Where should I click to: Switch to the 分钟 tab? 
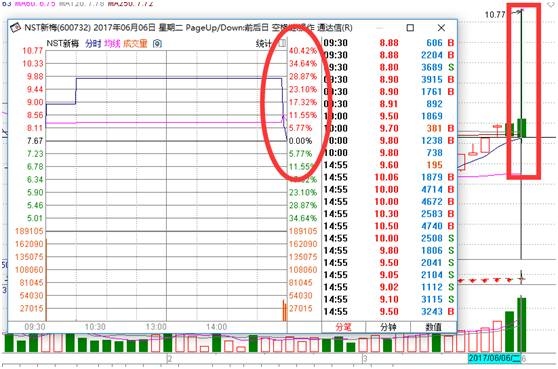click(388, 327)
